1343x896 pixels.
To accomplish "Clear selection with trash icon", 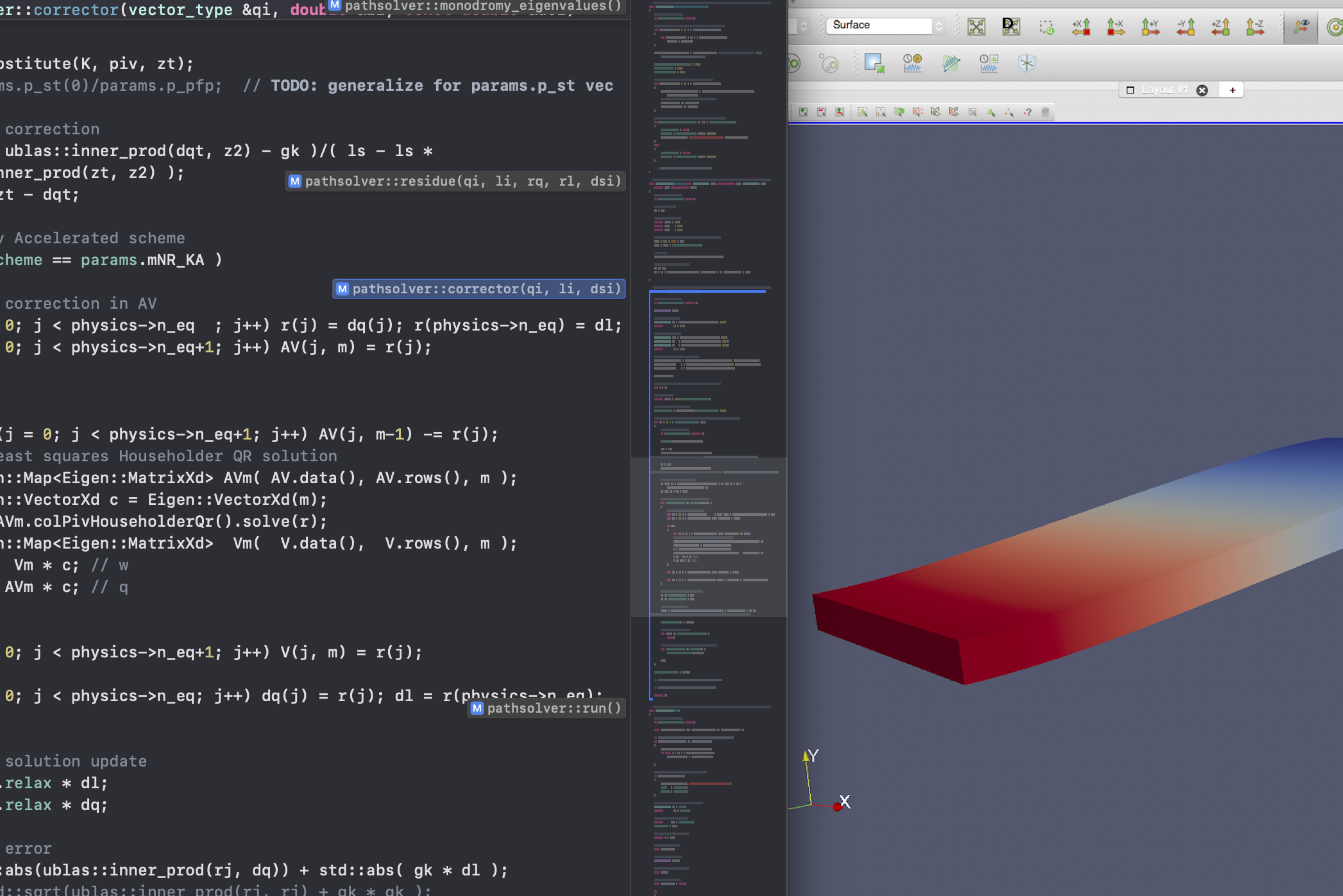I will click(1046, 112).
